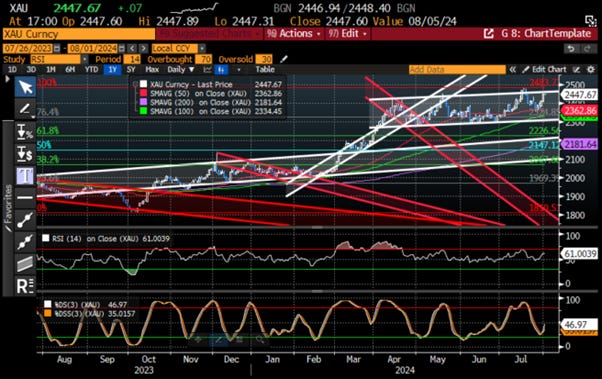Choose the pencil annotation draw tool
The width and height of the screenshot is (602, 379).
point(25,109)
